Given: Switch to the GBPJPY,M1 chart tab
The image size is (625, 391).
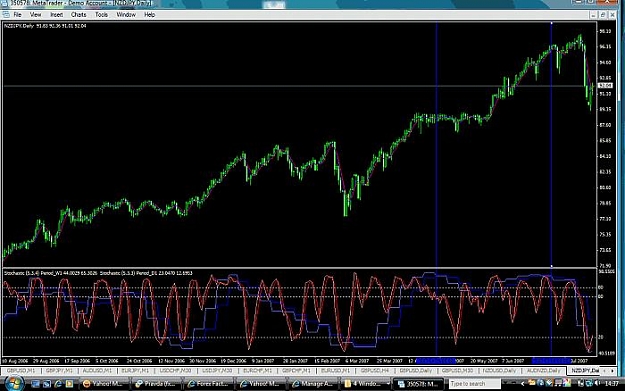Looking at the screenshot, I should [x=59, y=371].
